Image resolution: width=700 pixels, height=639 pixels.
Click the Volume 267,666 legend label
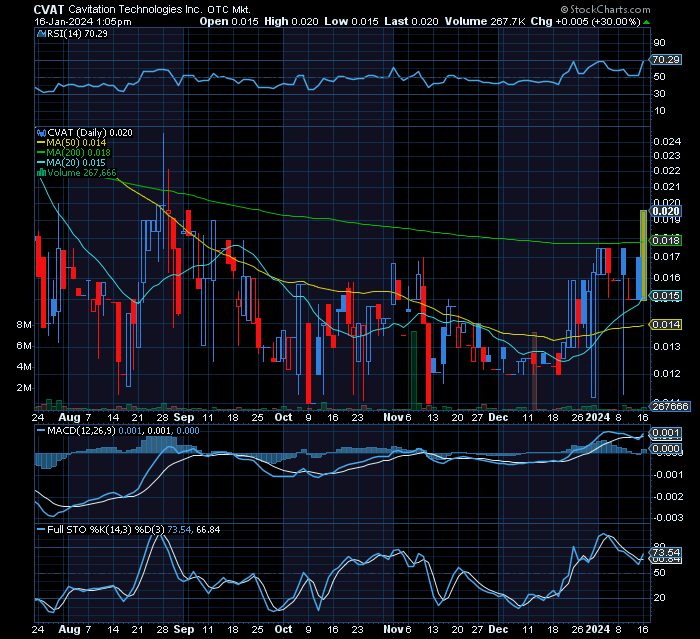click(x=82, y=172)
